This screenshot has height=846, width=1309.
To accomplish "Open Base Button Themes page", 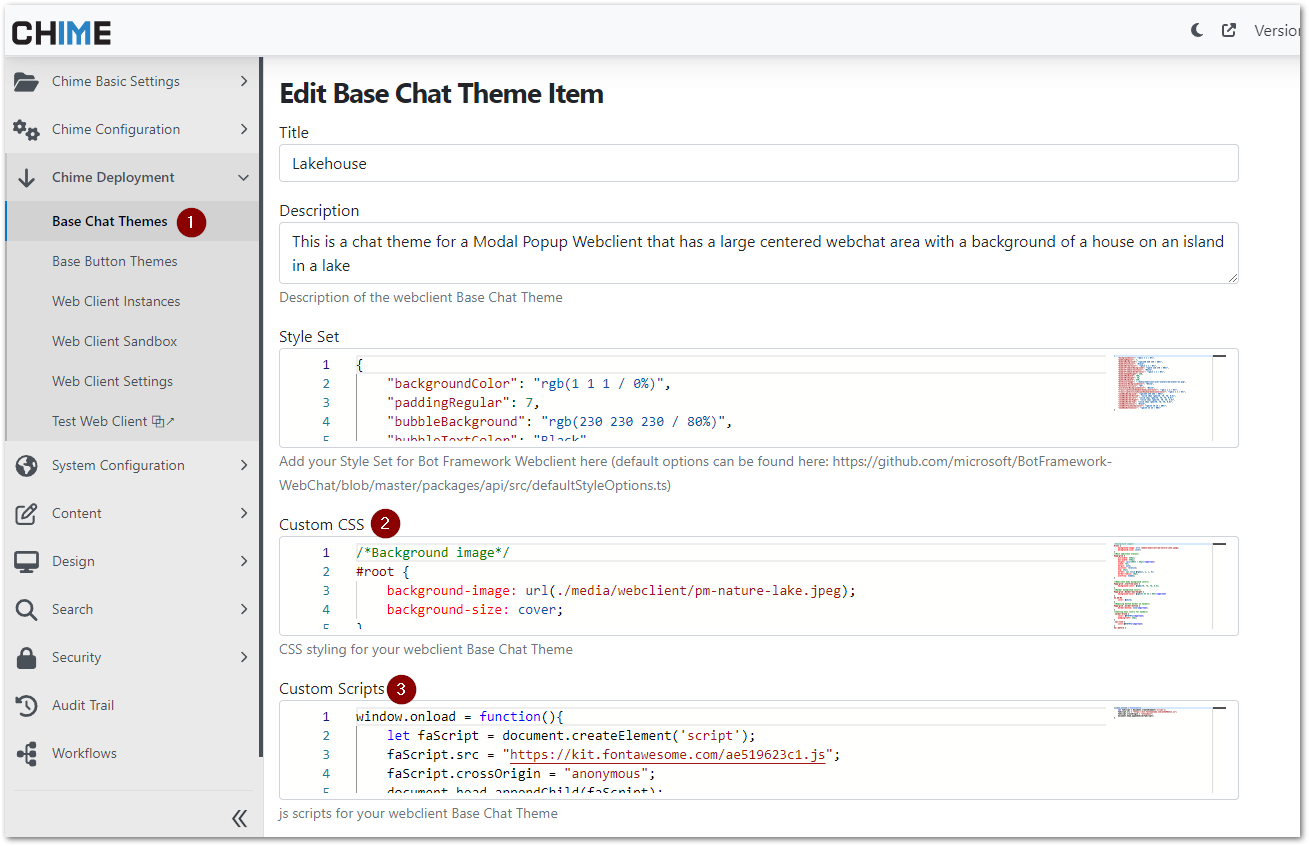I will (115, 261).
